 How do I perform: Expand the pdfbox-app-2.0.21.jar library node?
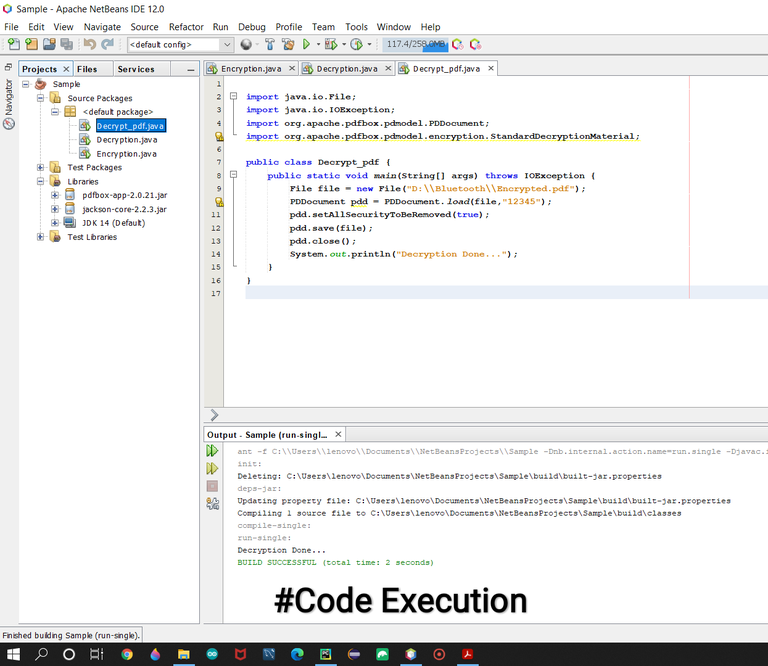click(x=55, y=196)
